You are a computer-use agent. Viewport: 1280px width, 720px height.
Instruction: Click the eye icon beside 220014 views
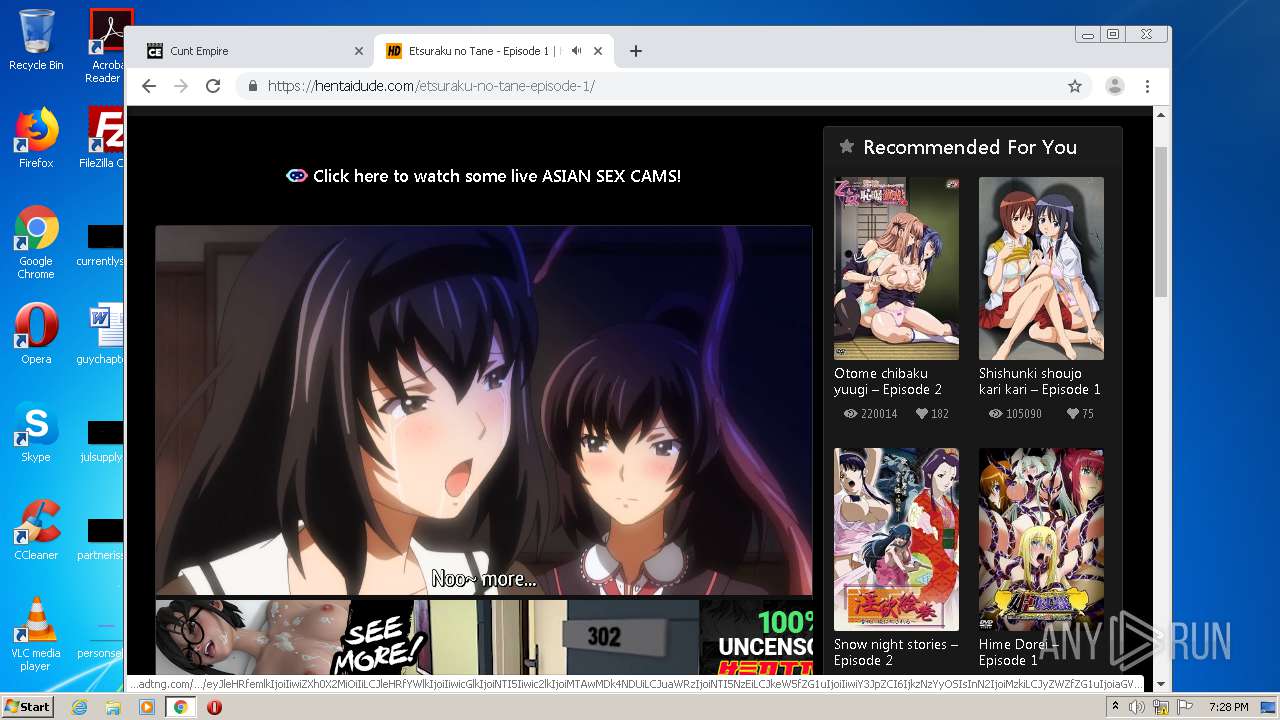click(850, 413)
